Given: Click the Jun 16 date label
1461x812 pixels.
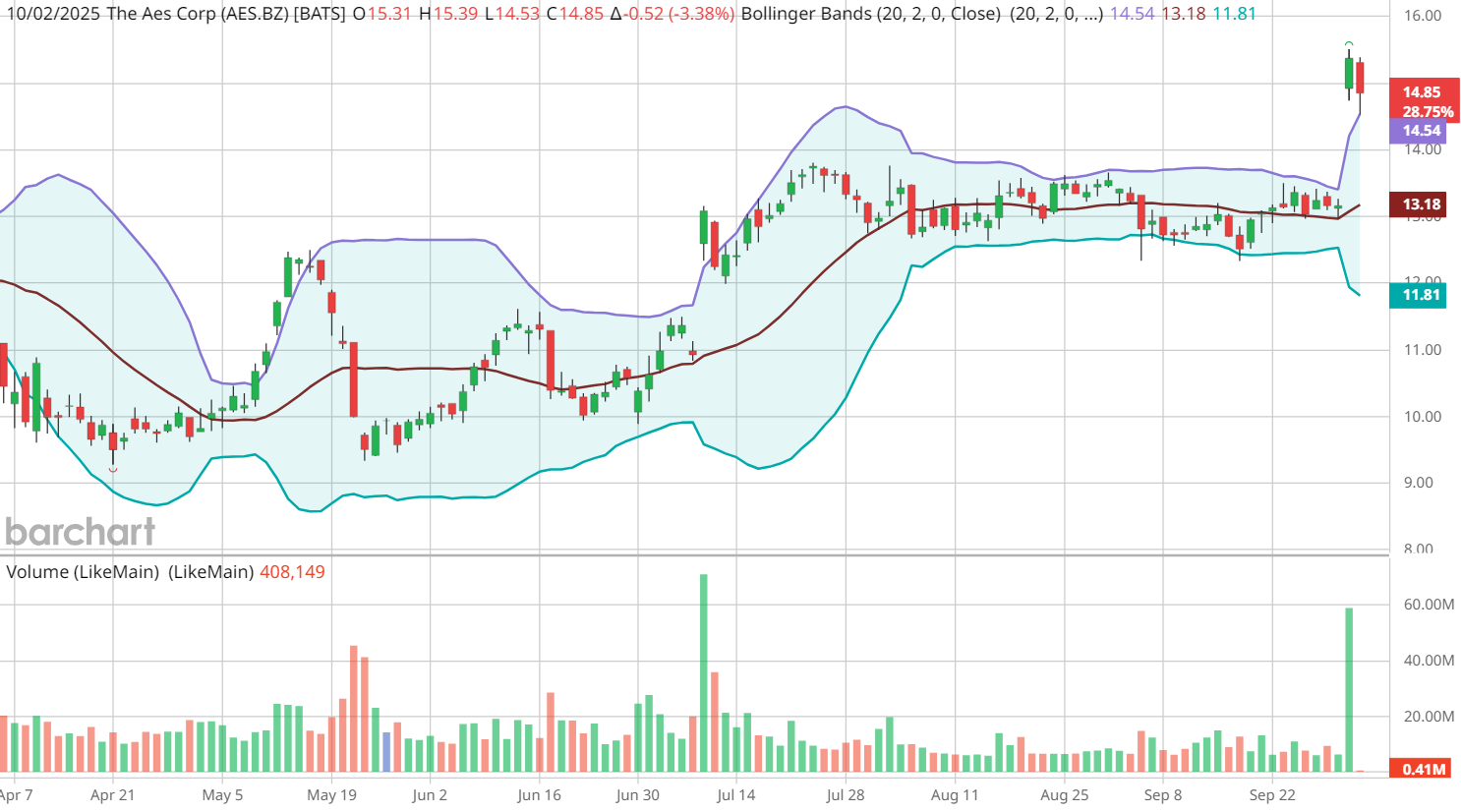Looking at the screenshot, I should [x=539, y=795].
